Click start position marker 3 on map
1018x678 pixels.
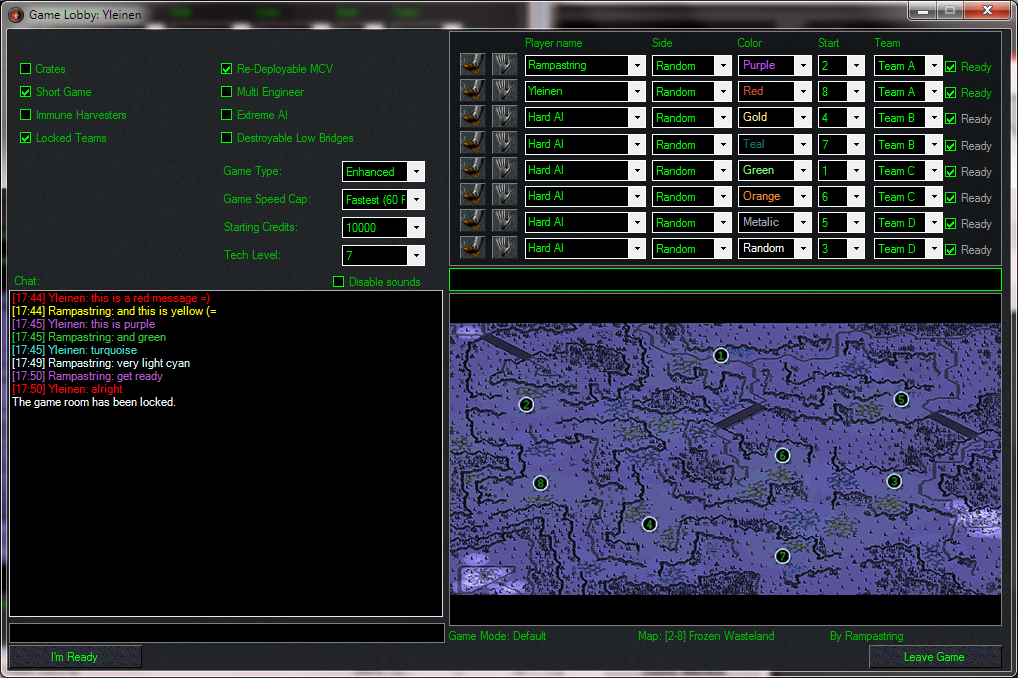click(x=894, y=481)
